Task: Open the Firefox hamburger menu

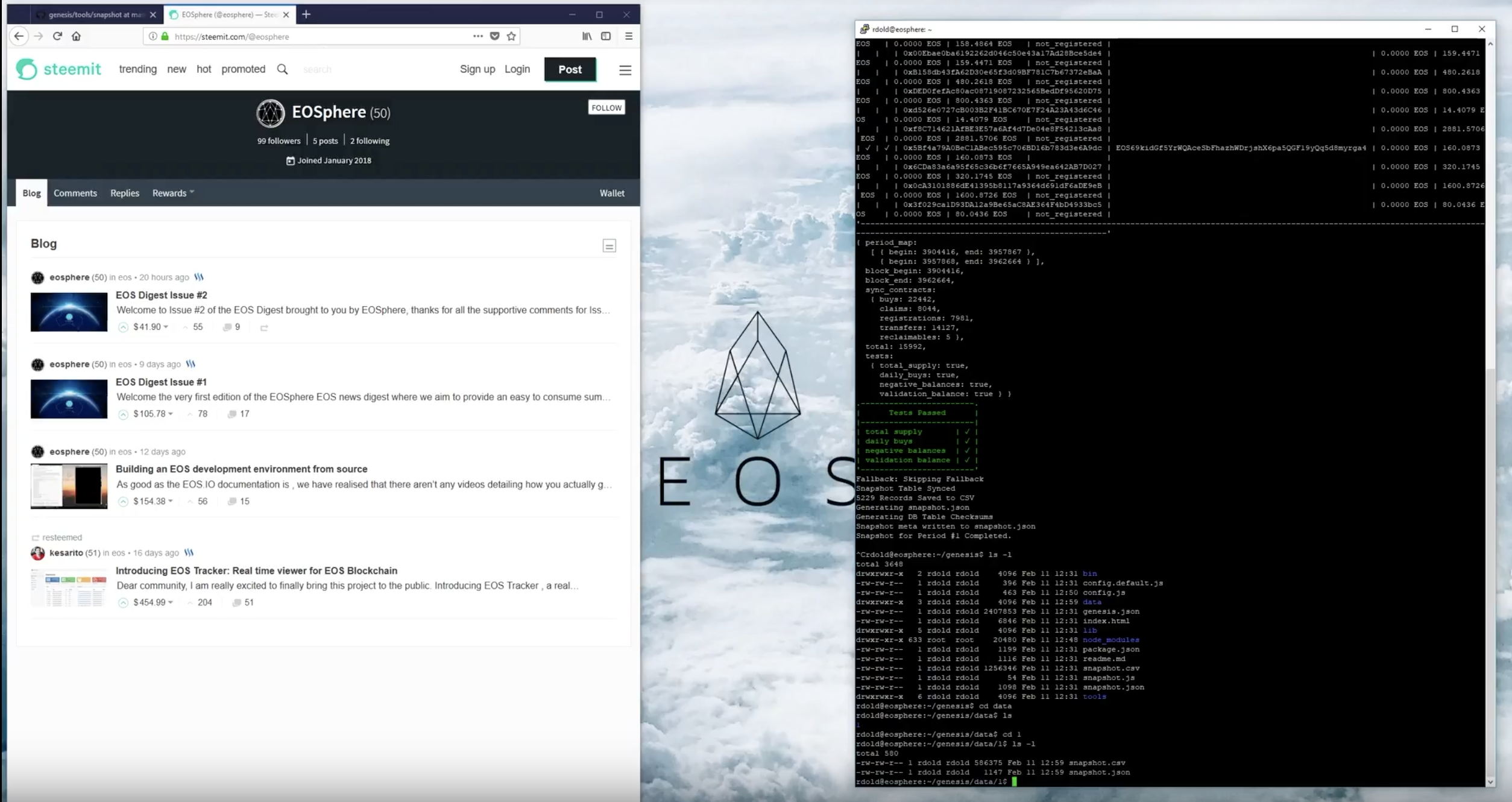Action: (x=629, y=36)
